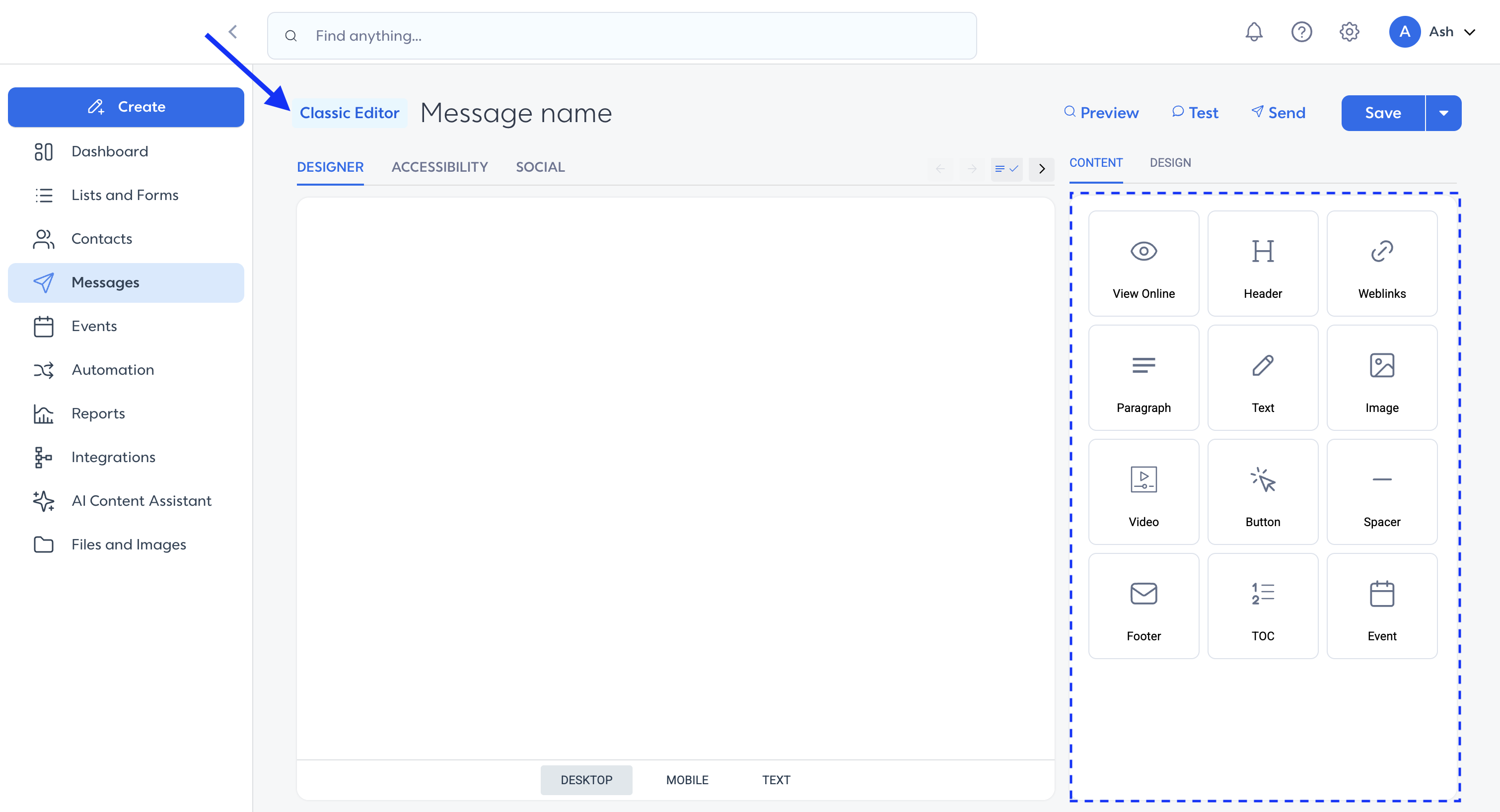Viewport: 1500px width, 812px height.
Task: Select the View Online content block
Action: point(1143,264)
